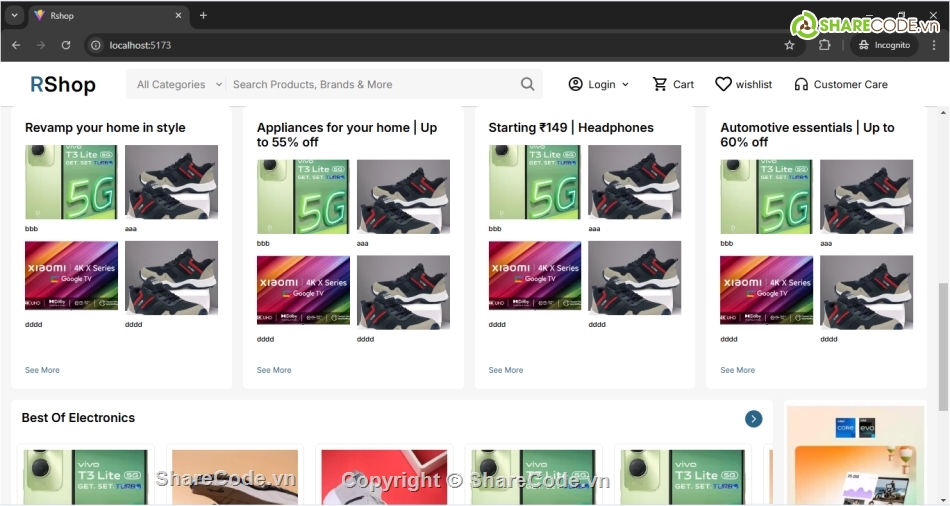Click Revamp your home in style heading
The image size is (950, 506).
105,128
